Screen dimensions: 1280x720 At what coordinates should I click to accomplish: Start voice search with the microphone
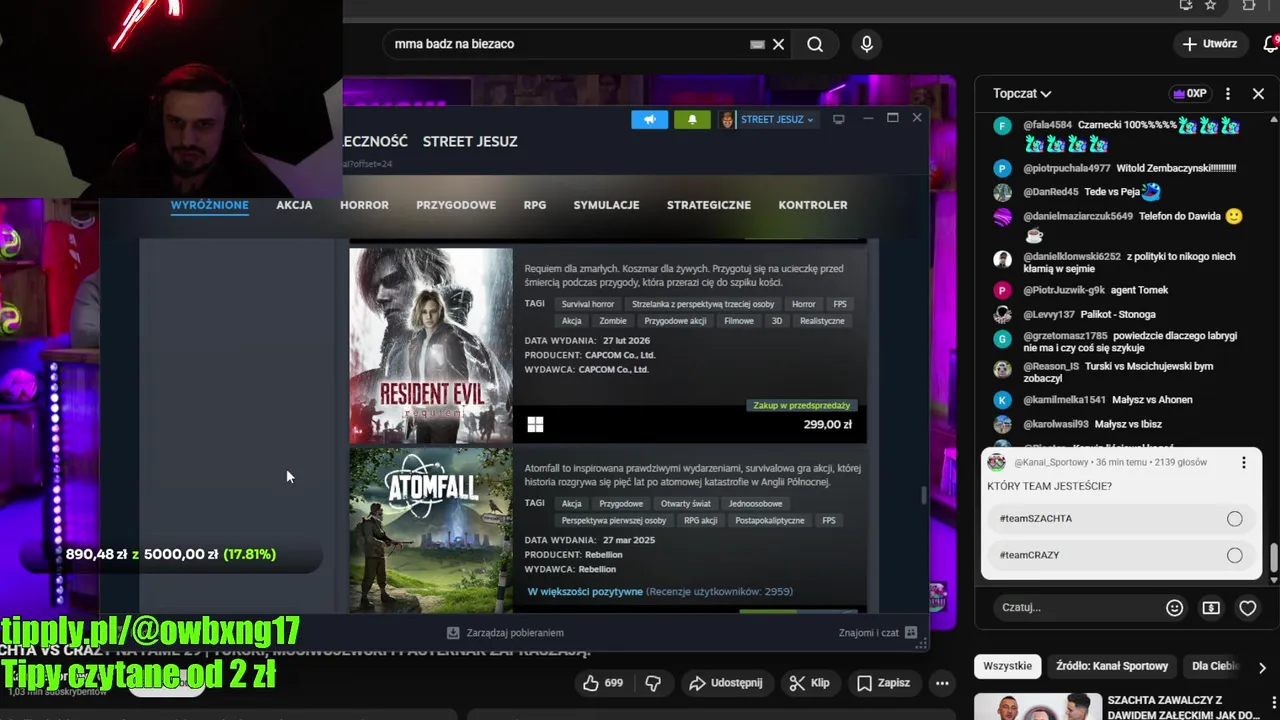(x=866, y=44)
